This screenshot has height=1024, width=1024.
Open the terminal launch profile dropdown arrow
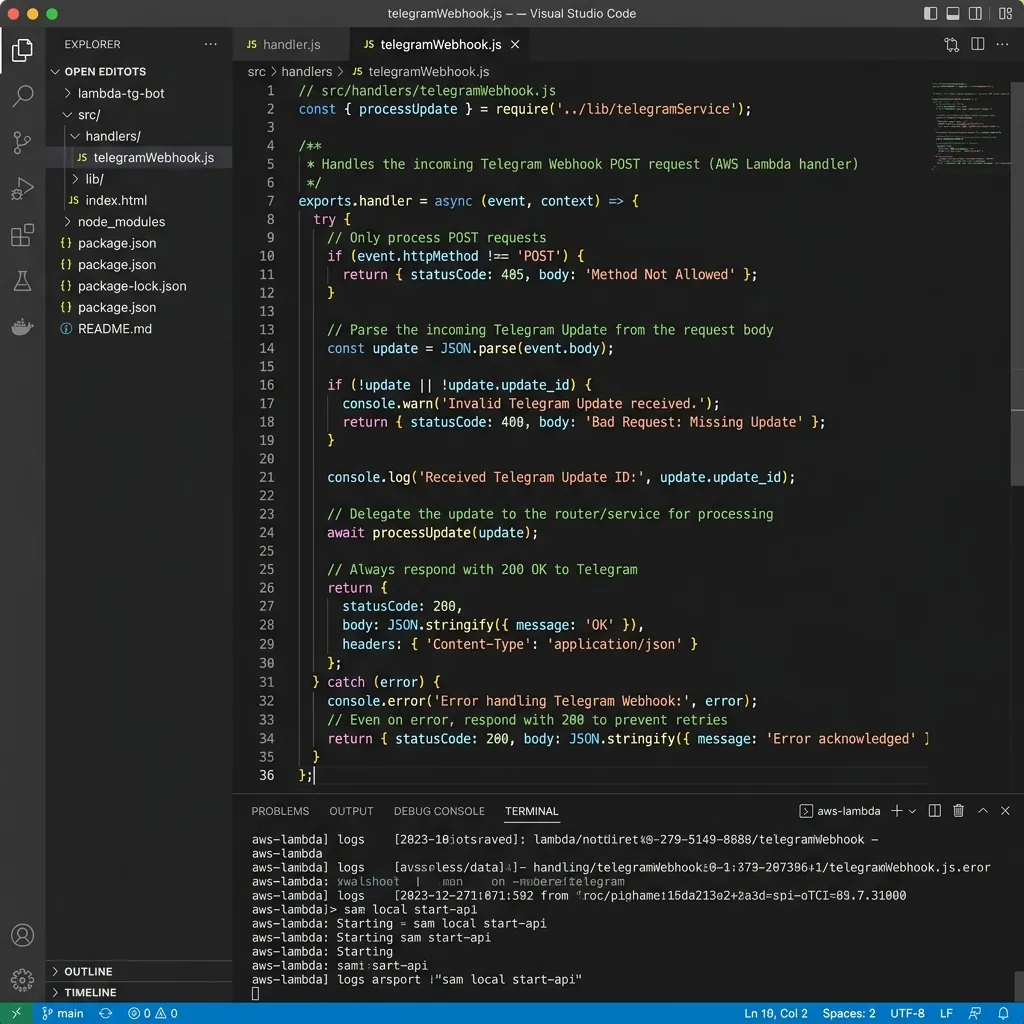pyautogui.click(x=912, y=811)
